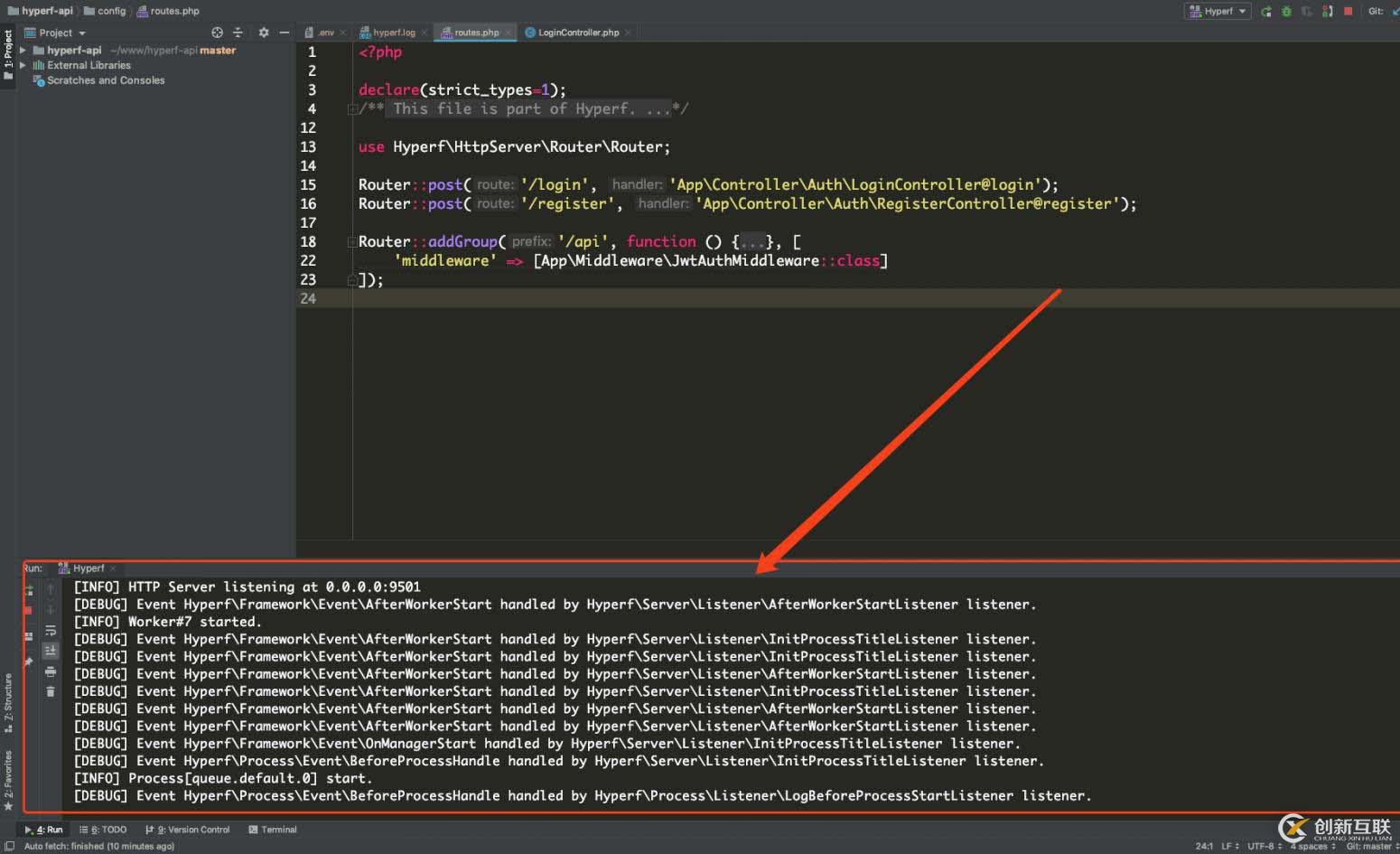Click the 4 spaces indent indicator
The height and width of the screenshot is (854, 1400).
[x=1313, y=846]
